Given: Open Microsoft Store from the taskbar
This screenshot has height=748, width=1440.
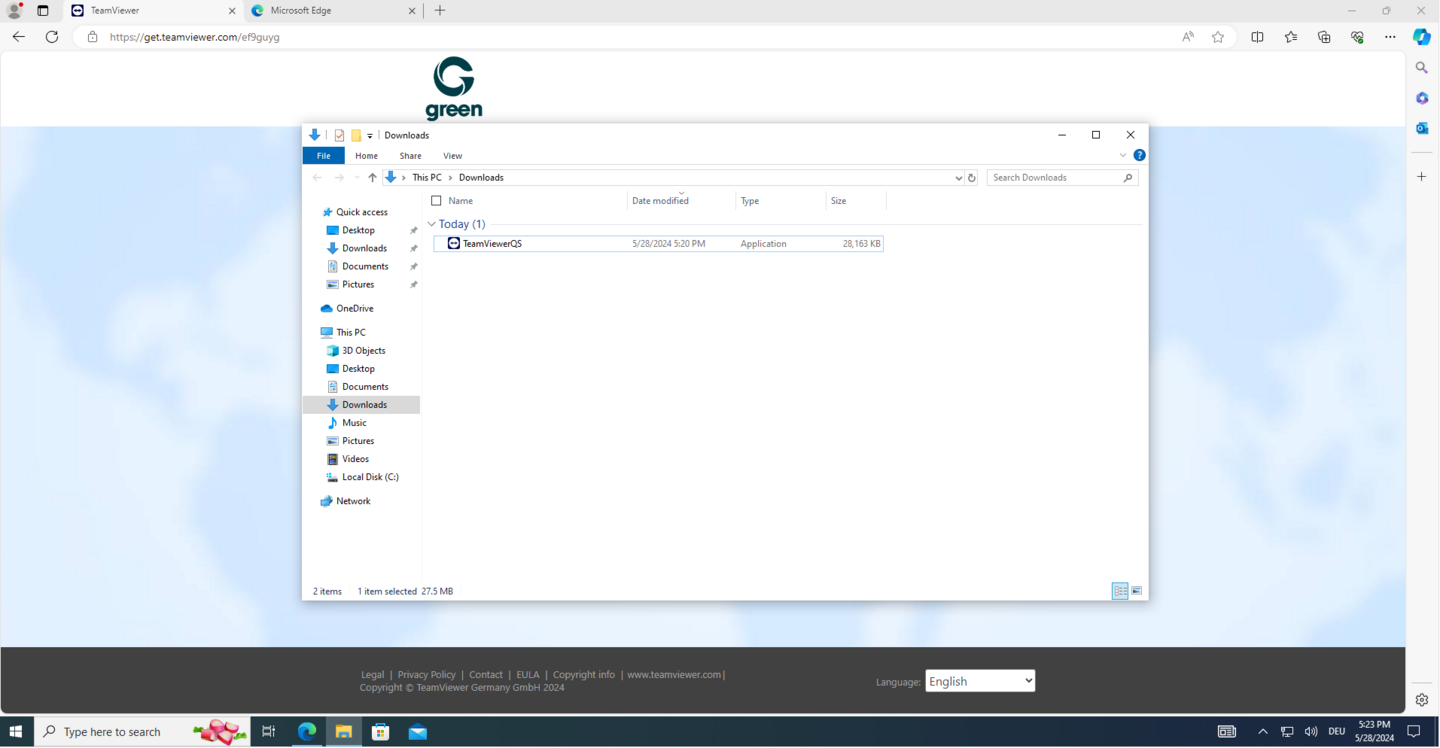Looking at the screenshot, I should 381,732.
